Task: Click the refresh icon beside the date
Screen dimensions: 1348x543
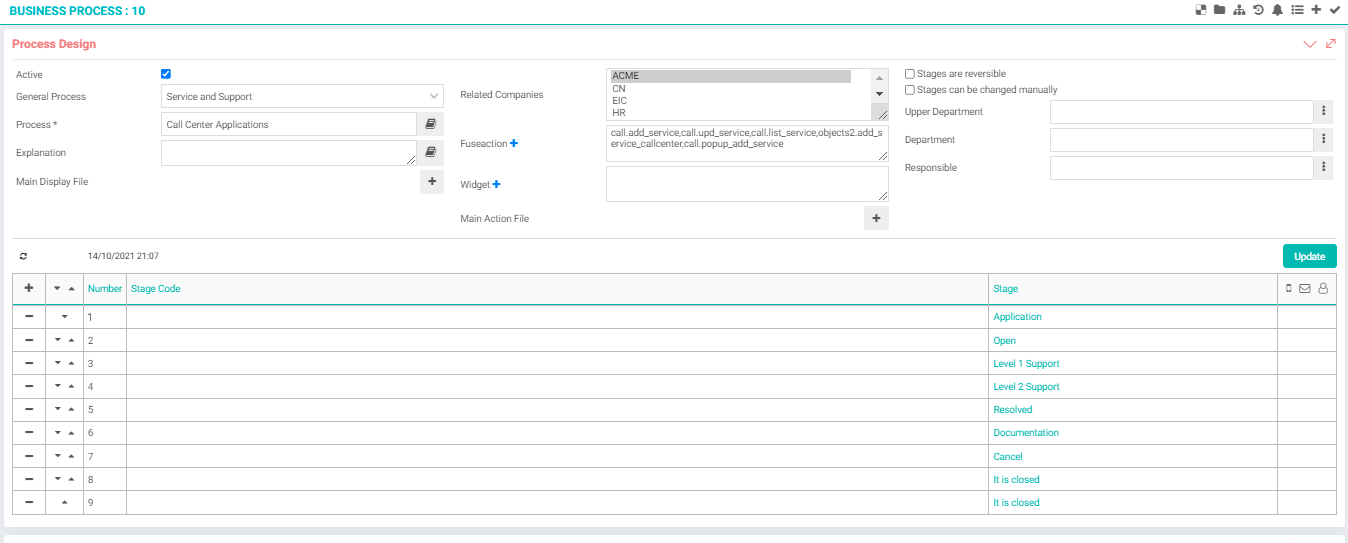Action: (24, 256)
